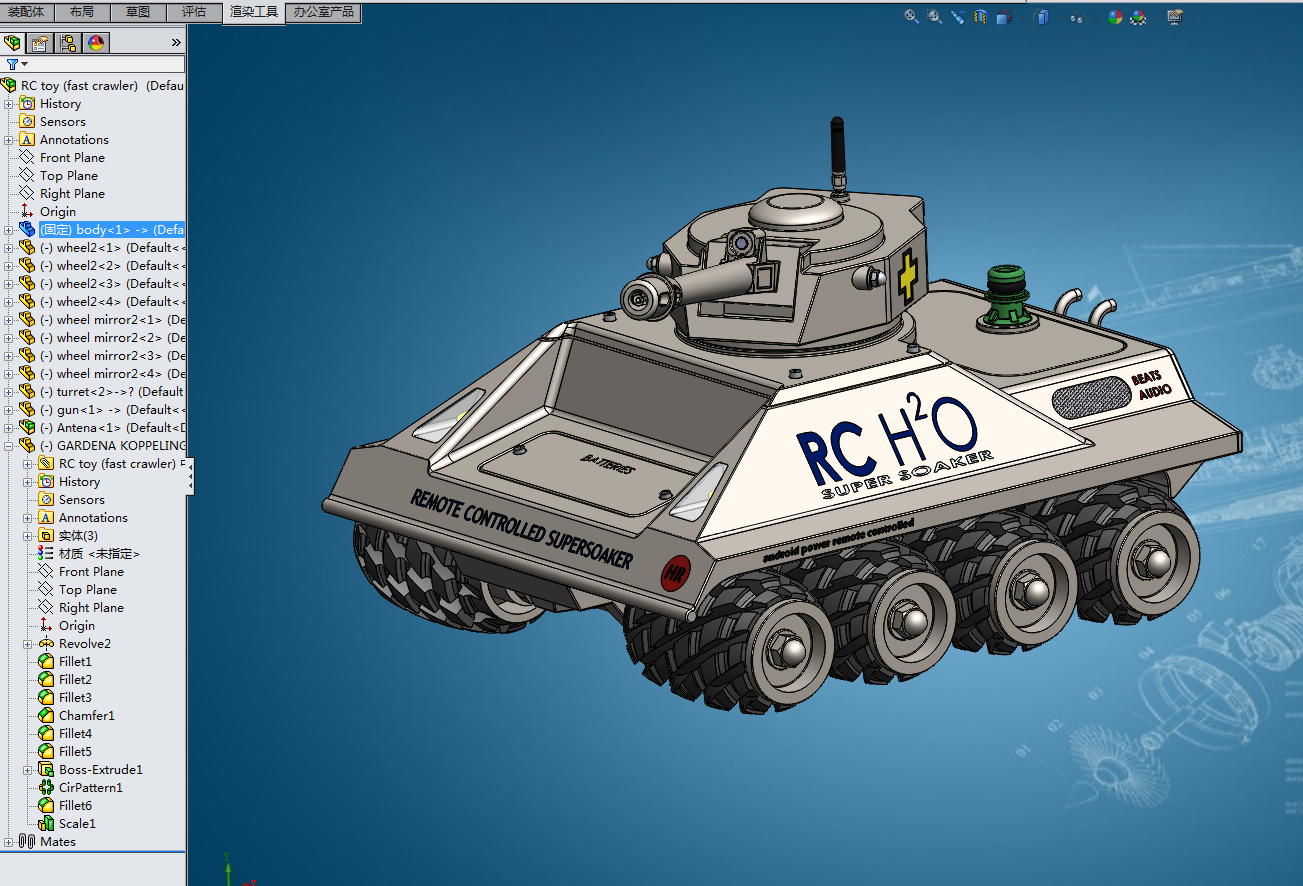The image size is (1303, 886).
Task: Click the top-level Annotations folder icon
Action: click(27, 140)
